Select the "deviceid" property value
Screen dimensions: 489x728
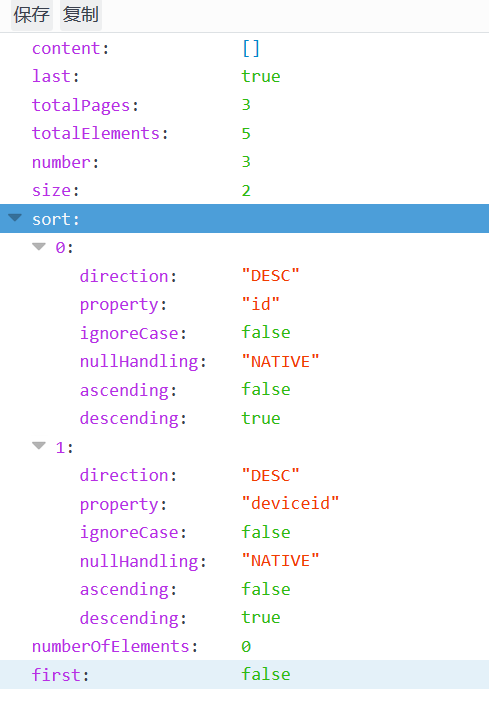290,503
